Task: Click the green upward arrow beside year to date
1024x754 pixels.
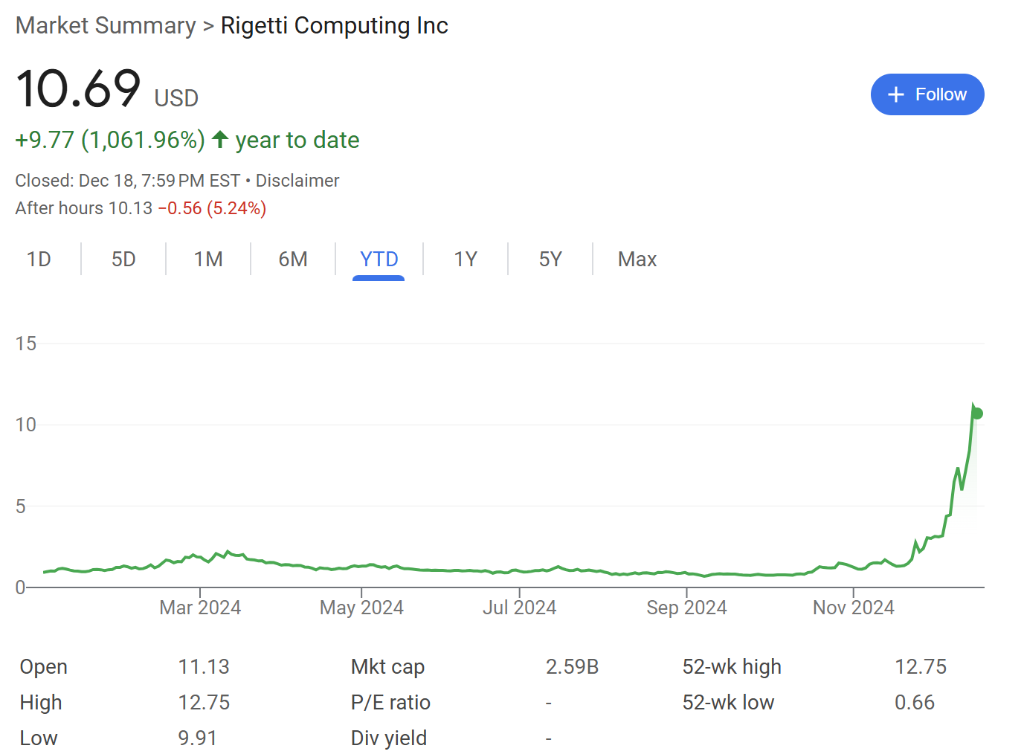Action: point(220,140)
